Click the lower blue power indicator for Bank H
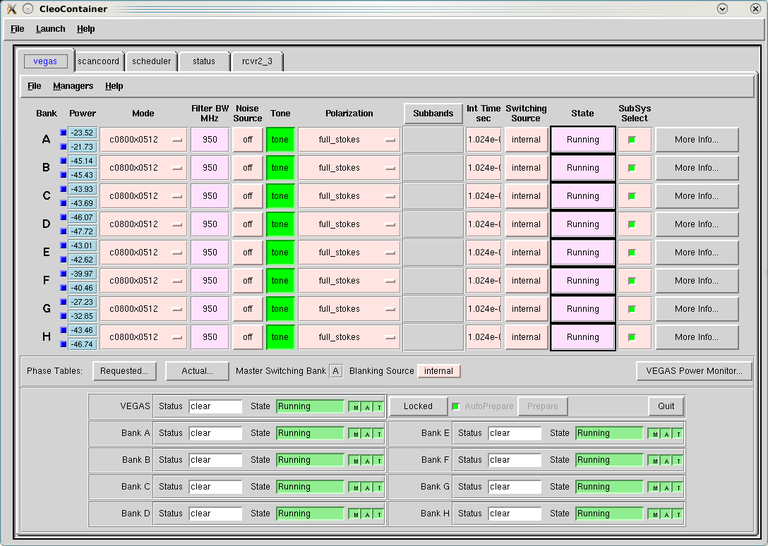Viewport: 768px width, 546px height. [x=63, y=344]
